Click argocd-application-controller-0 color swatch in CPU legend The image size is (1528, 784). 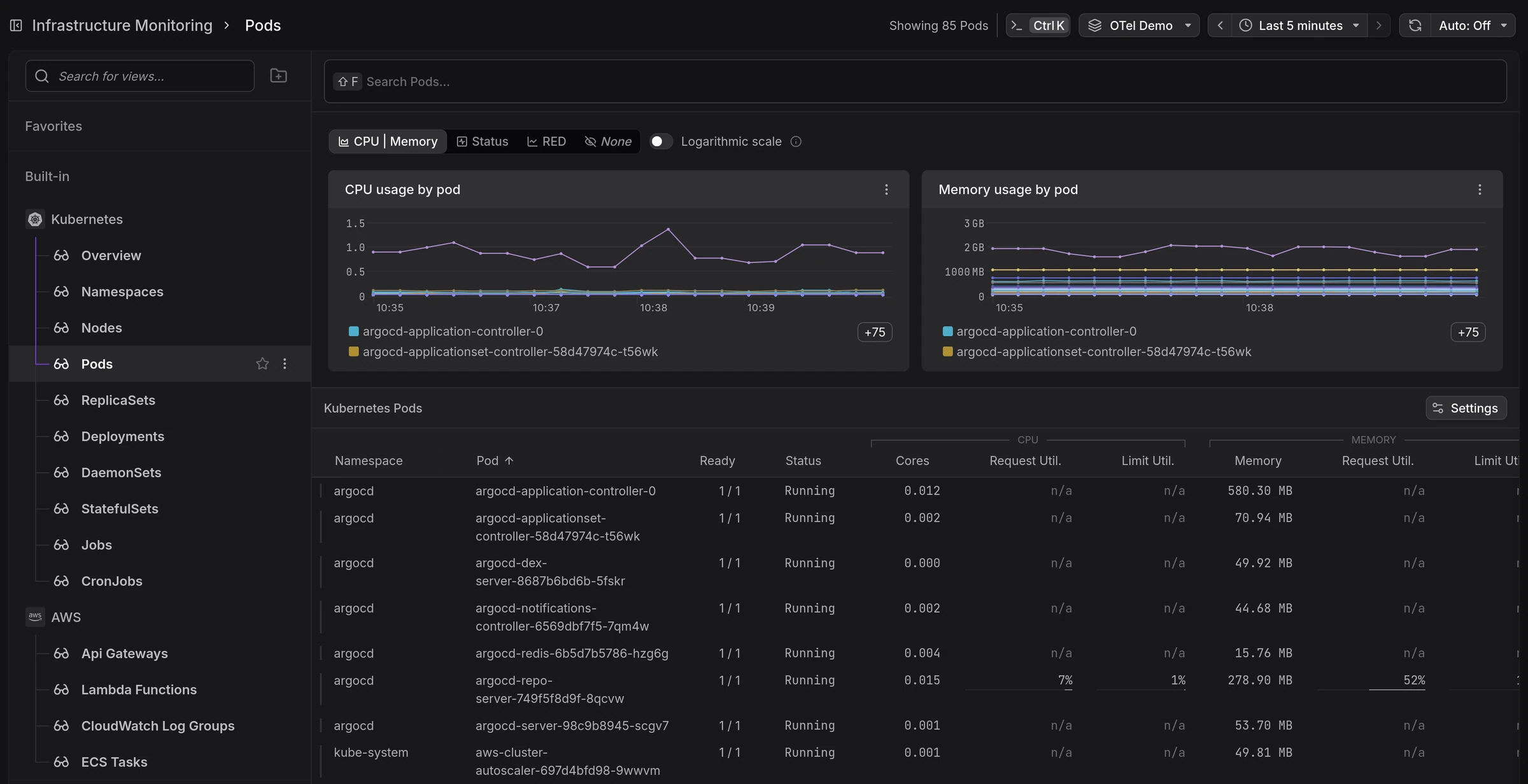point(354,332)
